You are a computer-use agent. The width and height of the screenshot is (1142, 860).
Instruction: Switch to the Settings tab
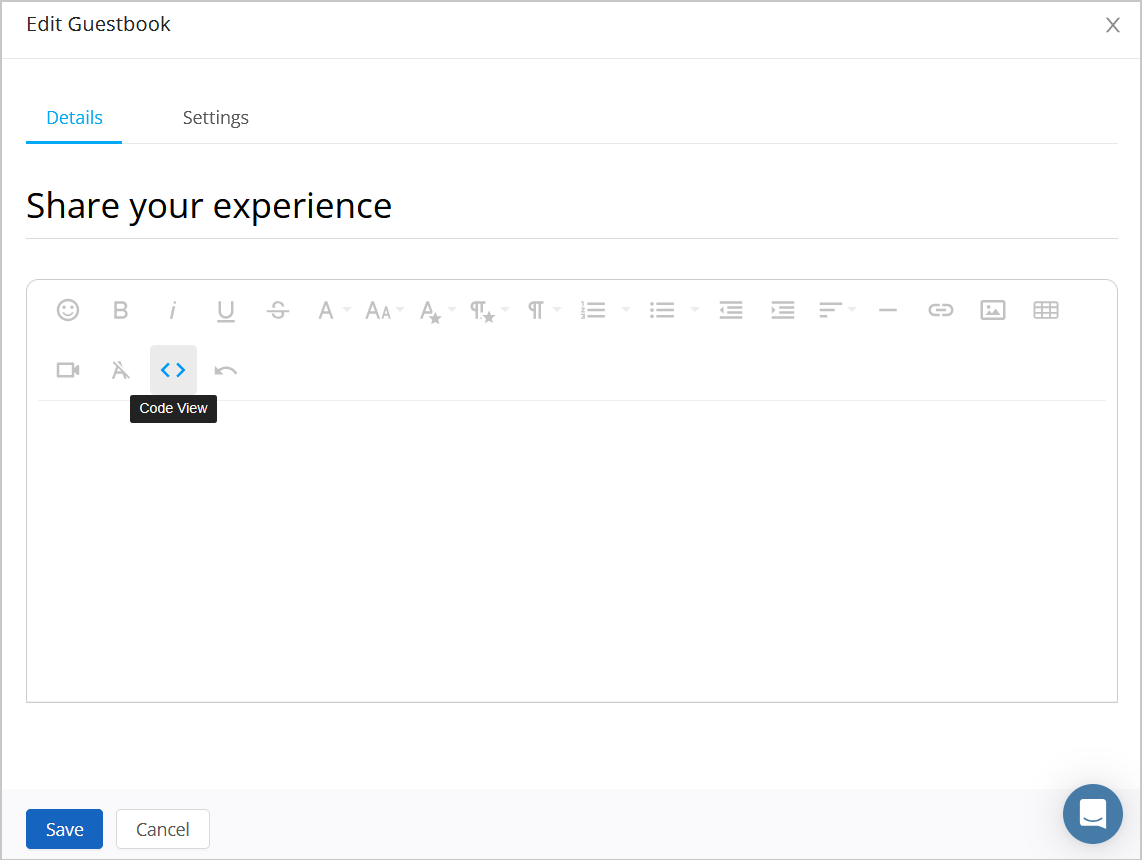click(x=216, y=118)
